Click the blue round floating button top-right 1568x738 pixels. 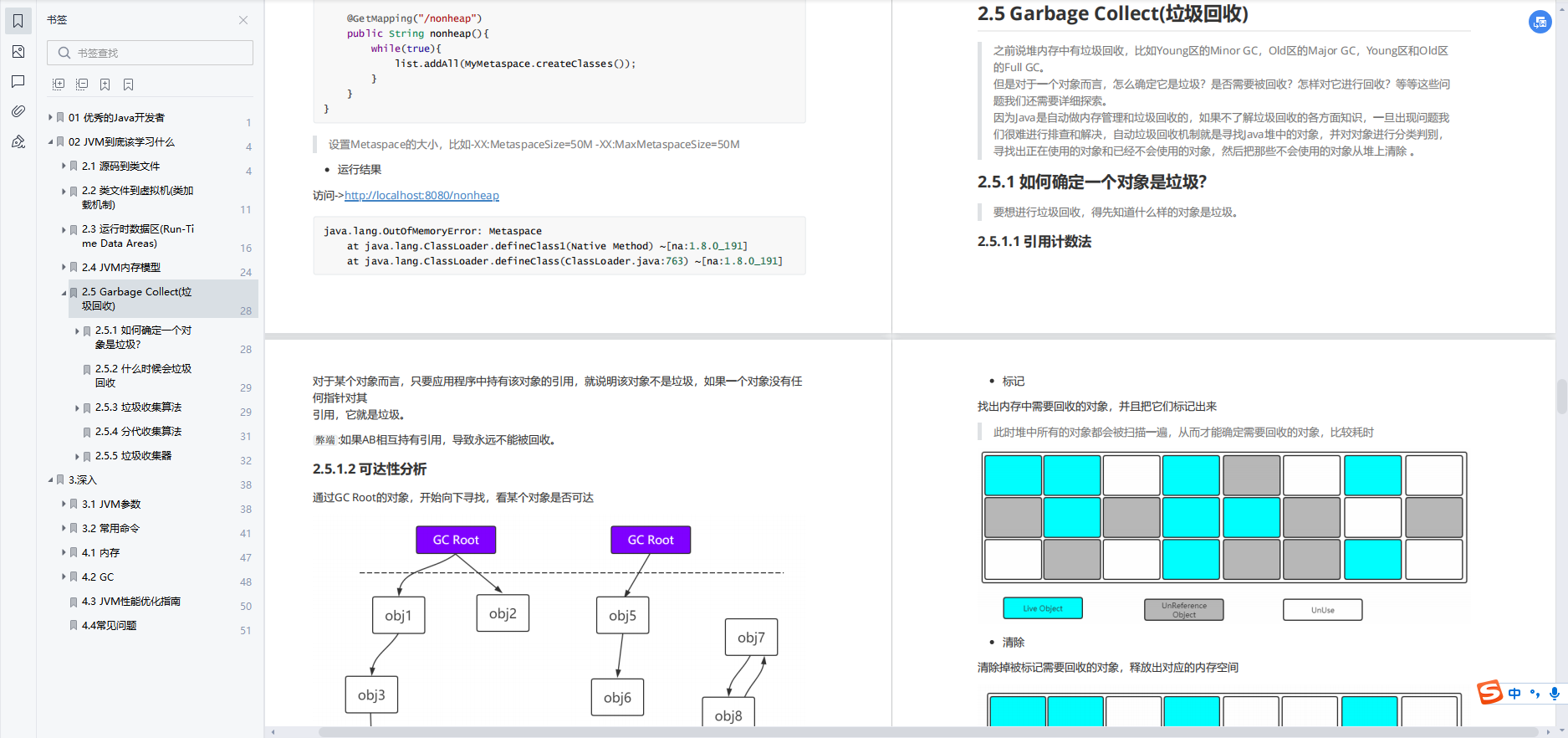(1540, 22)
